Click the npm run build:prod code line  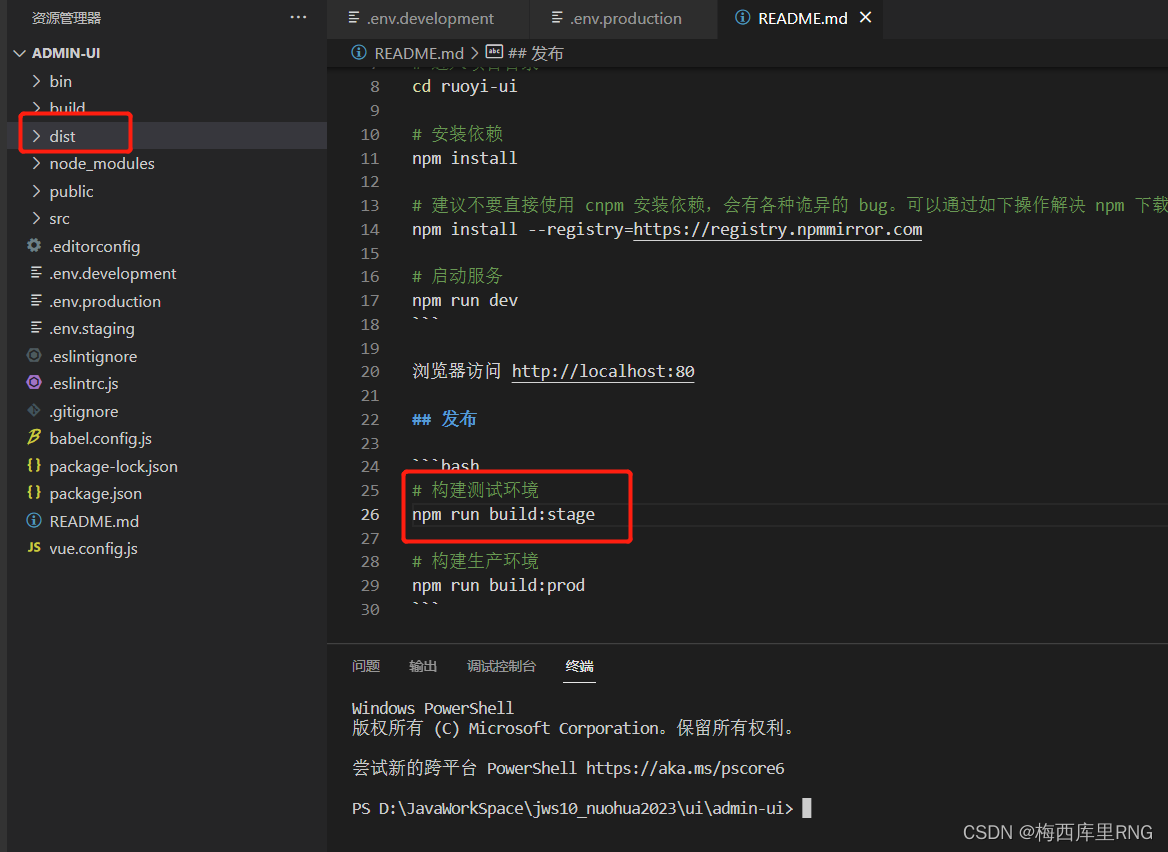(x=498, y=585)
